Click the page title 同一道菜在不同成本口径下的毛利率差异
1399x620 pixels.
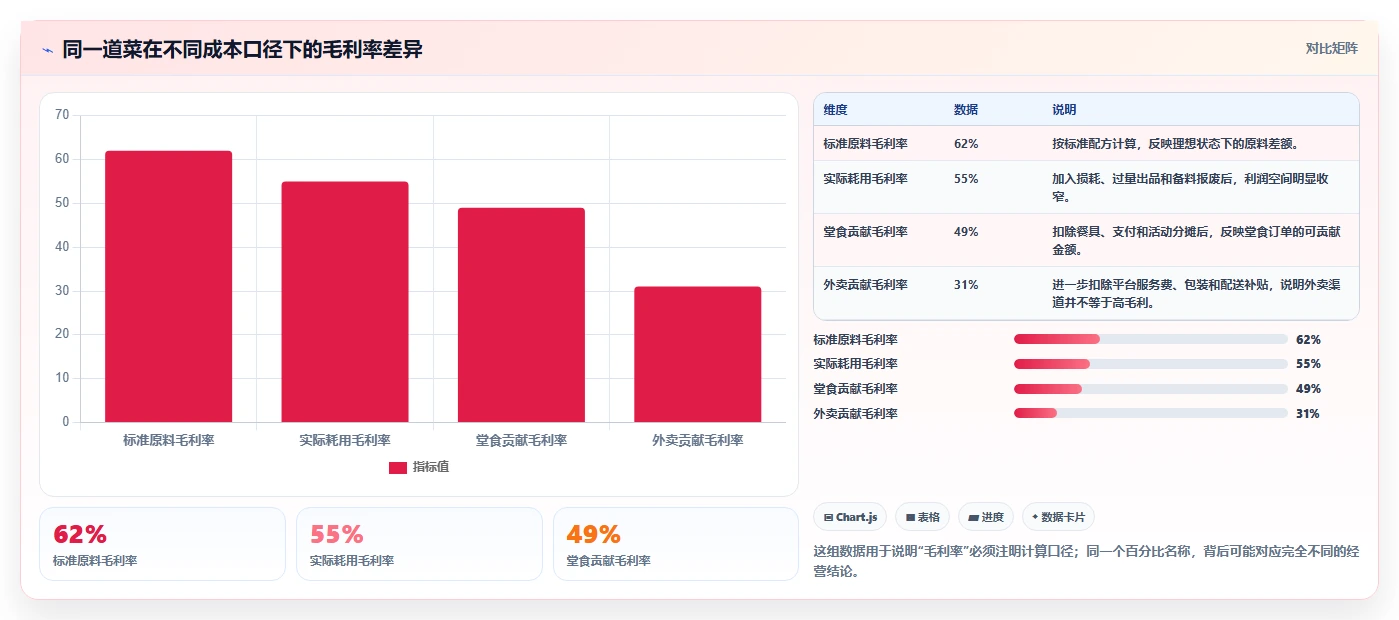(242, 49)
